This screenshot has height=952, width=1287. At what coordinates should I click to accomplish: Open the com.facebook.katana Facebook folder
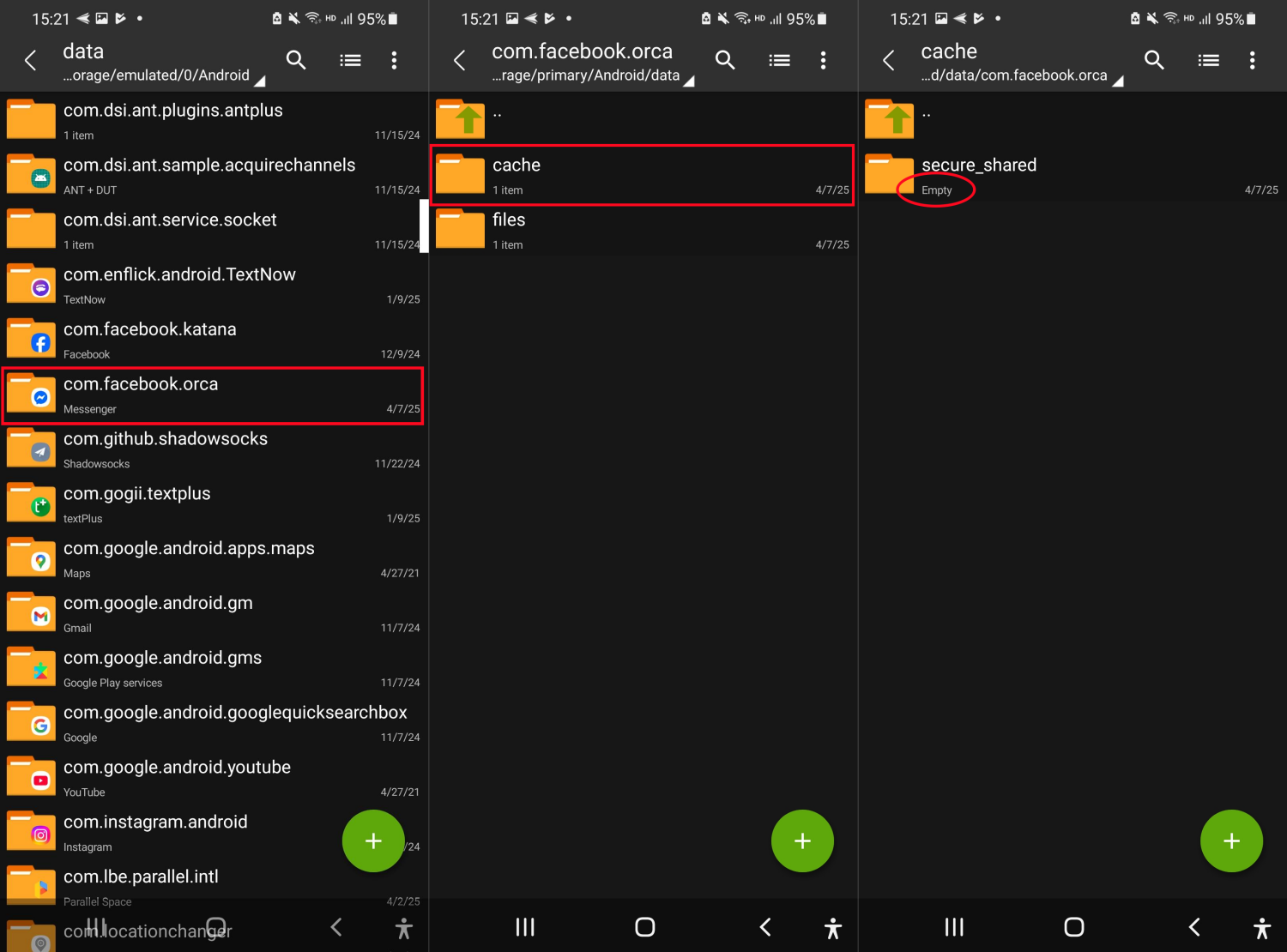(x=214, y=340)
